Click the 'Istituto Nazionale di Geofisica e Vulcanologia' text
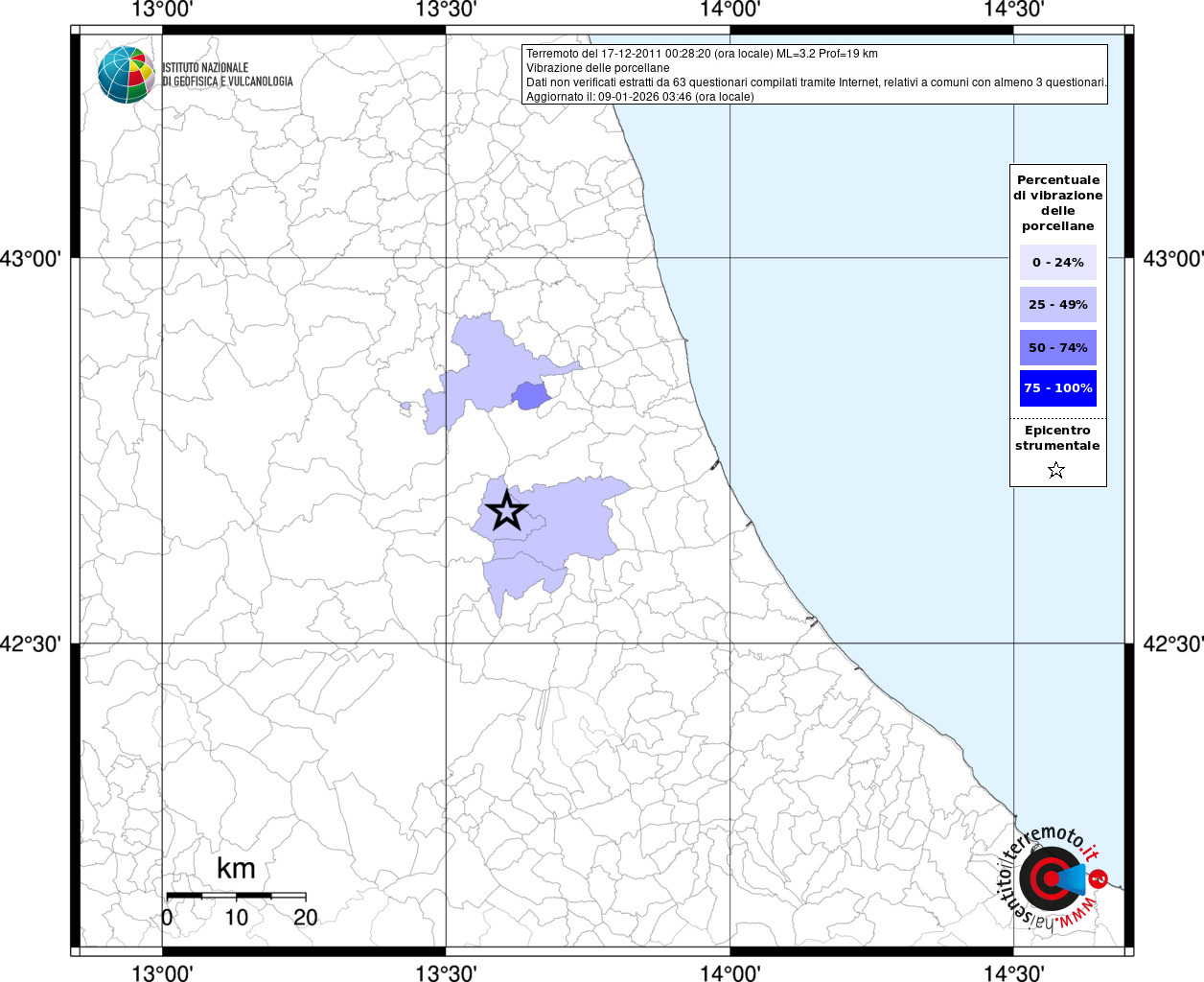Screen dimensions: 1204x982 coord(227,75)
